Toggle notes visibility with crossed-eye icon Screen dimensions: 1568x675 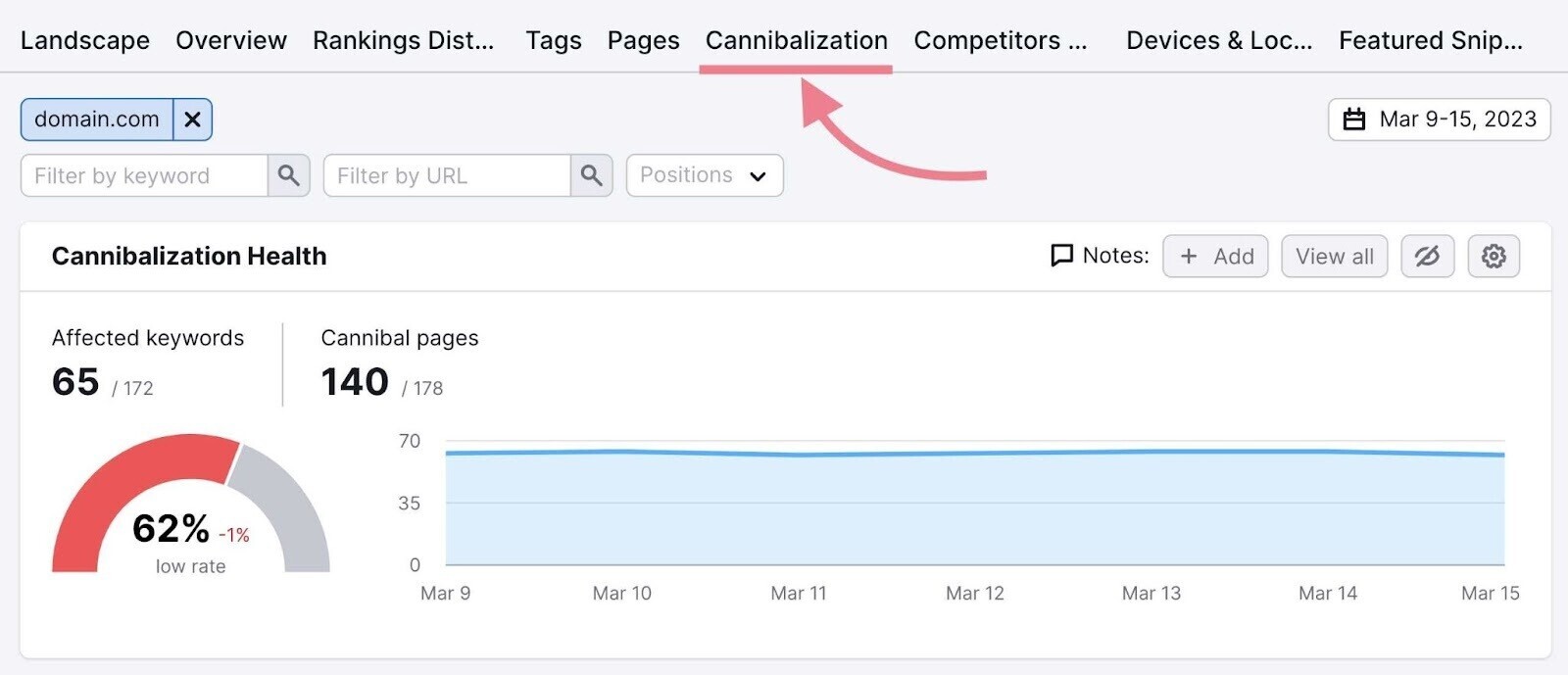tap(1427, 256)
